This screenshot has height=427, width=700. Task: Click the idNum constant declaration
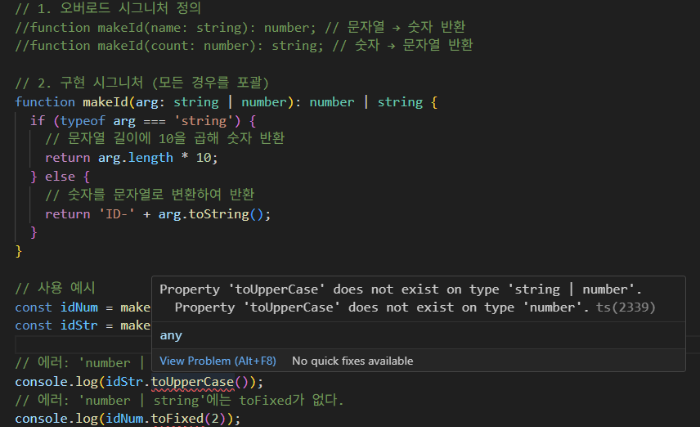[79, 307]
